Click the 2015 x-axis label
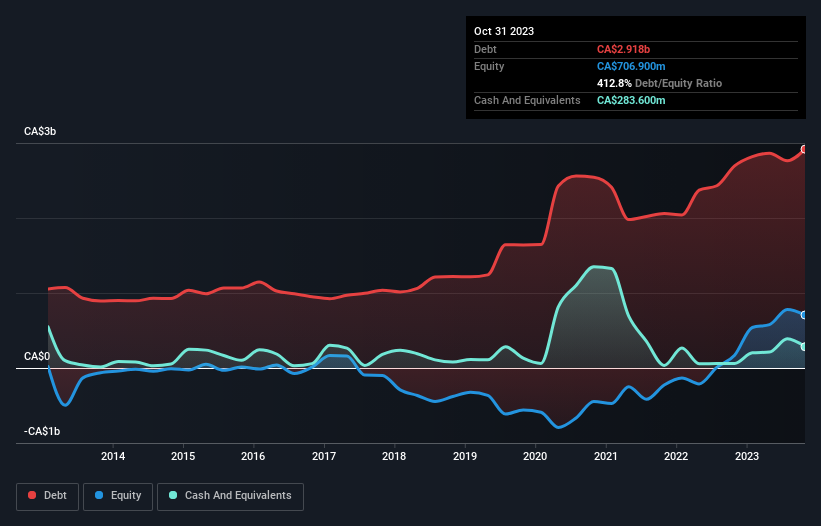Screen dimensions: 821x526 183,456
